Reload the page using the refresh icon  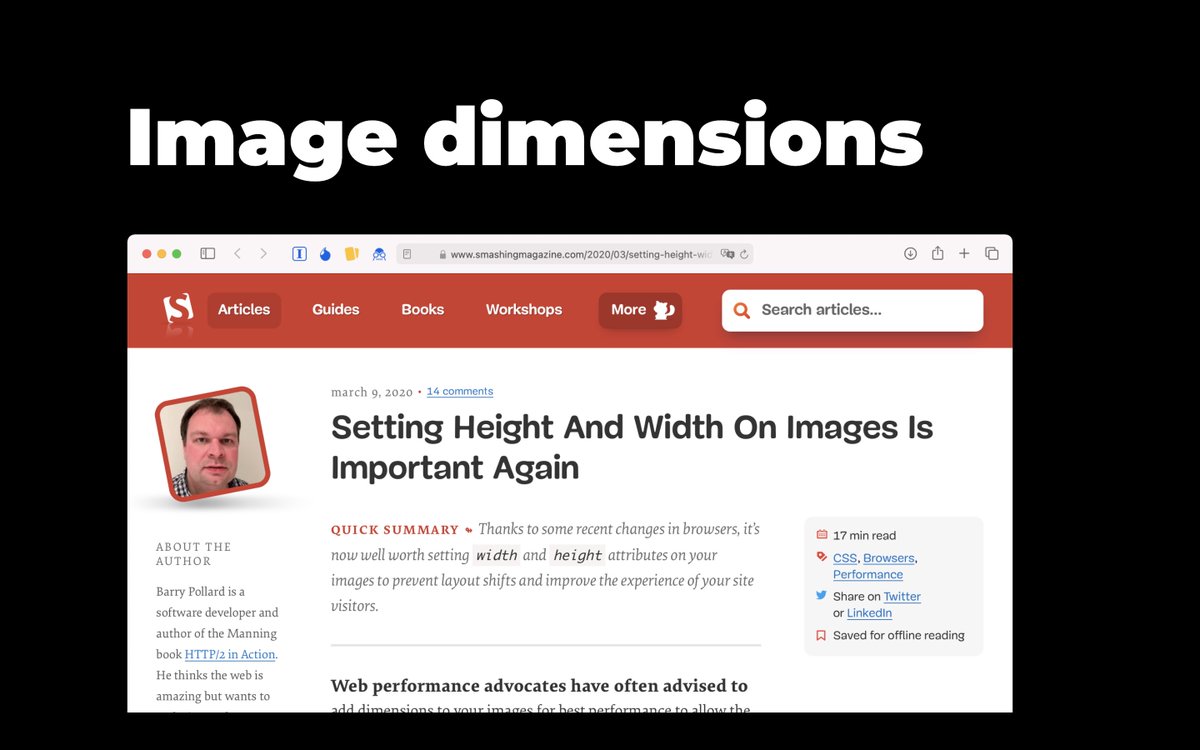click(x=744, y=253)
